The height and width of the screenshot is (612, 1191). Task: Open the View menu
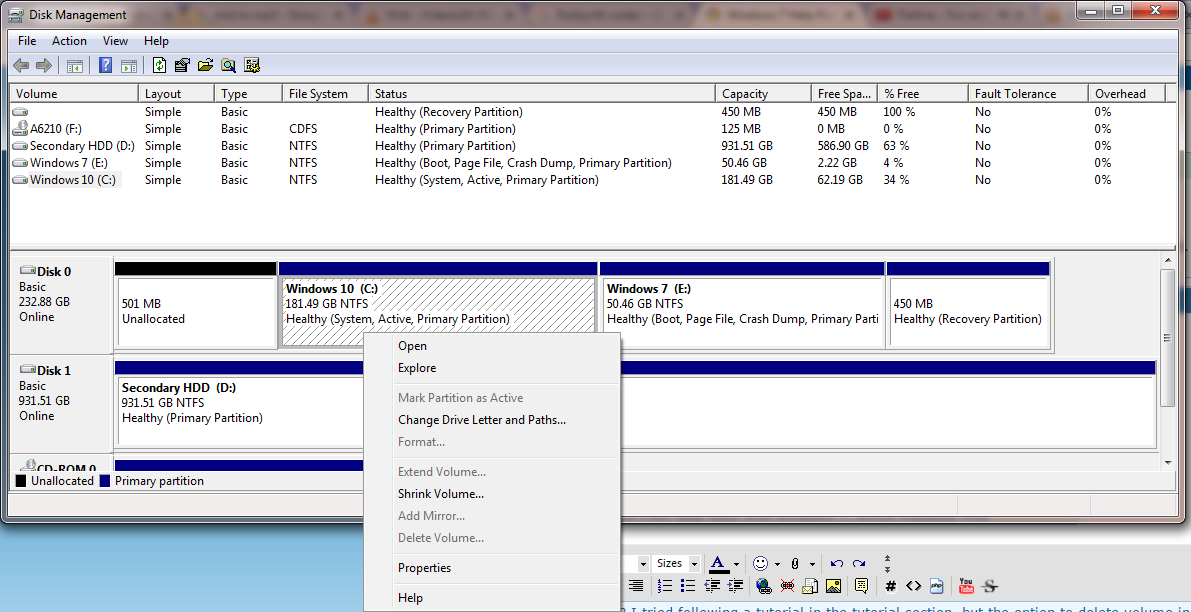point(115,41)
